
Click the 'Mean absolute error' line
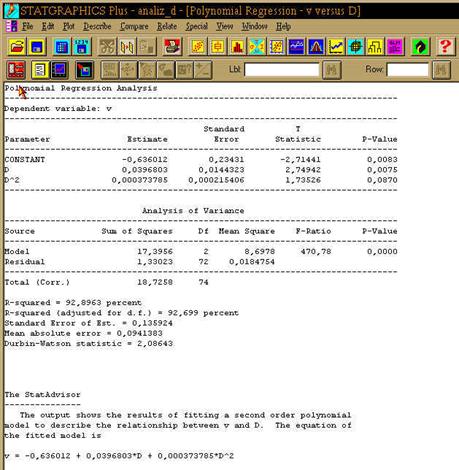point(83,333)
